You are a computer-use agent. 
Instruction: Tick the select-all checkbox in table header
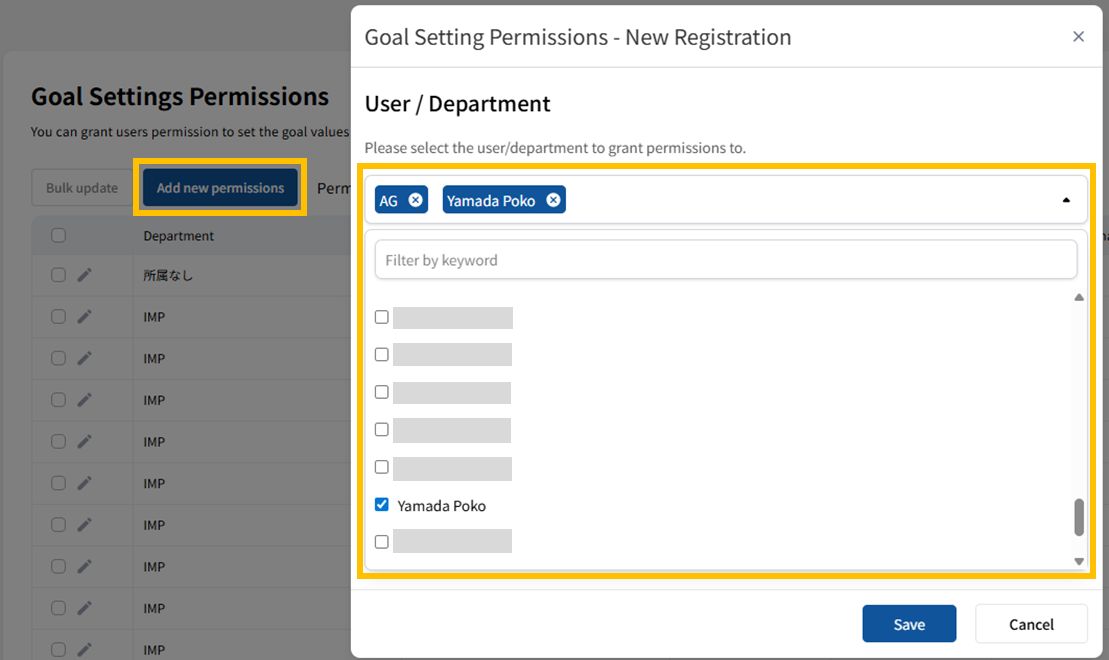point(58,236)
